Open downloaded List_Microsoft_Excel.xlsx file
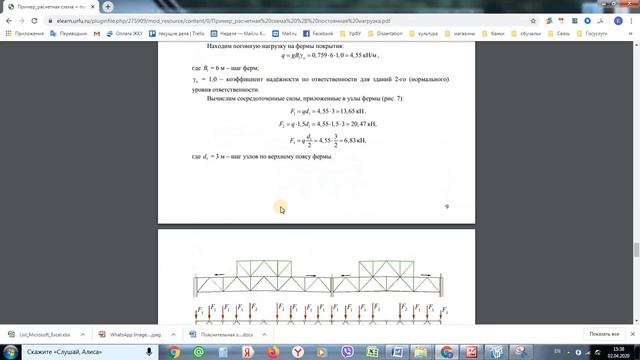640x360 pixels. [40, 334]
